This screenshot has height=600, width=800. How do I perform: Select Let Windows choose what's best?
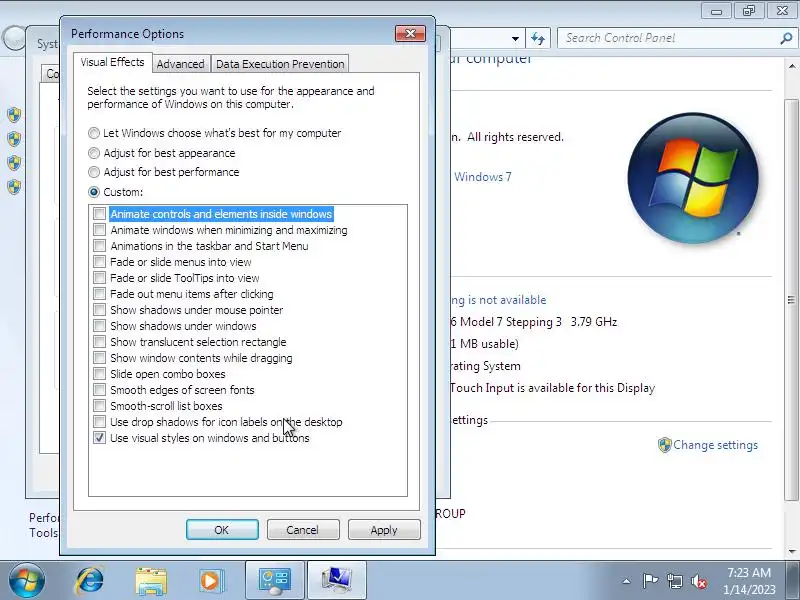(x=94, y=133)
